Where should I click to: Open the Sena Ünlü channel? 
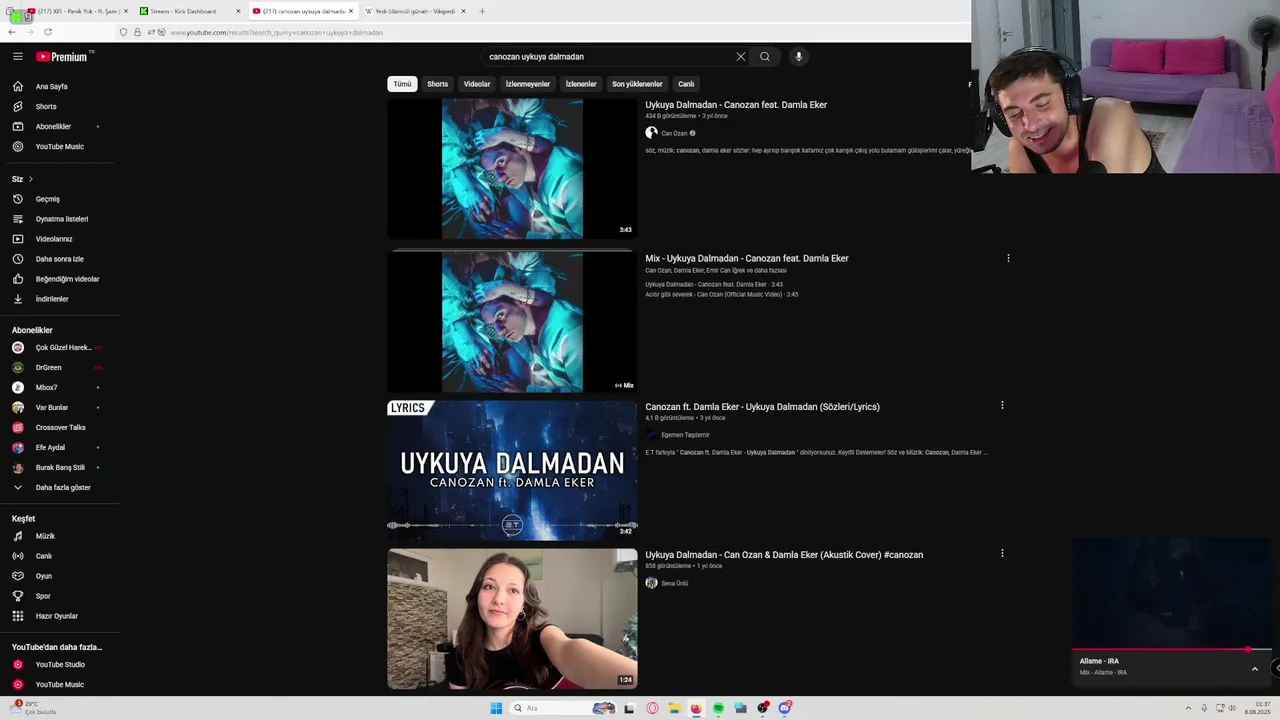(x=674, y=583)
